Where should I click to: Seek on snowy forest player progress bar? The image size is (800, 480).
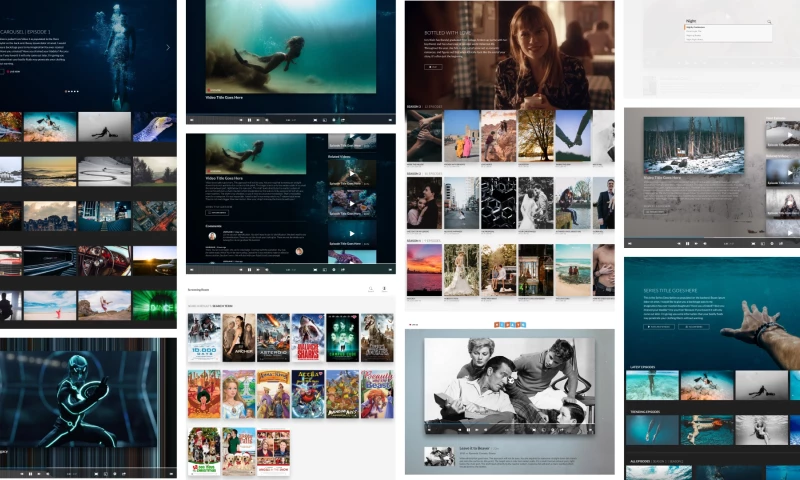click(712, 238)
